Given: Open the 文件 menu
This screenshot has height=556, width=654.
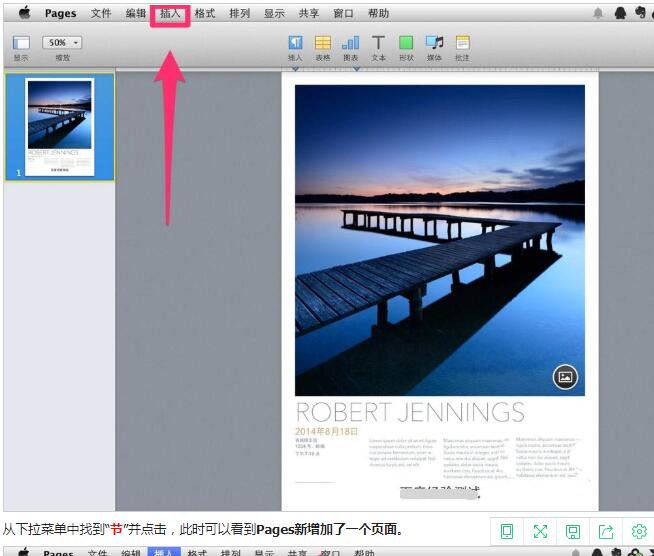Looking at the screenshot, I should [x=101, y=14].
